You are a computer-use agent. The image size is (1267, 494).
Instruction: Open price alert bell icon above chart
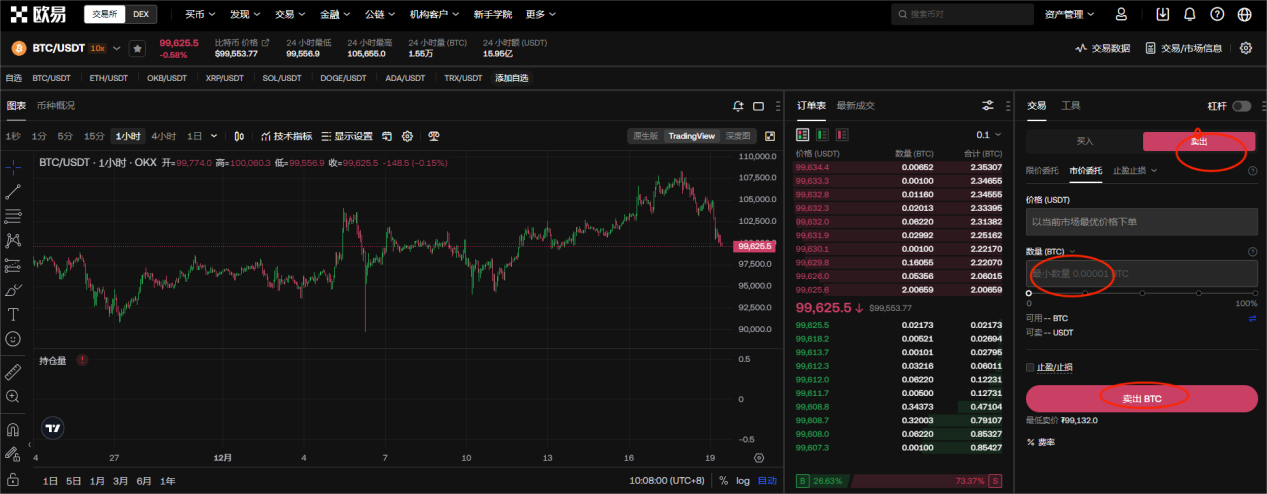coord(738,106)
